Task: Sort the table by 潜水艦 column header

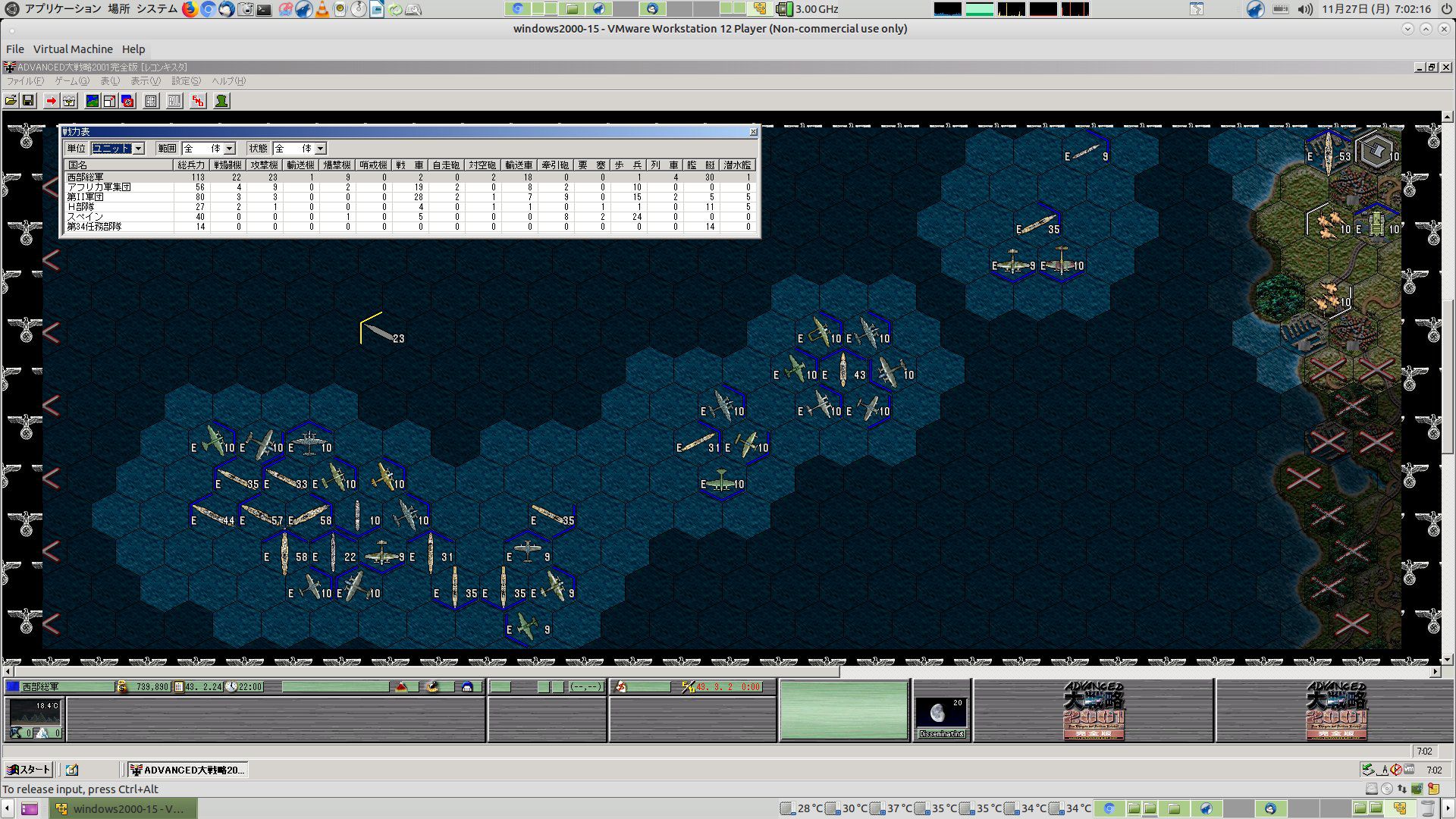Action: pos(737,165)
